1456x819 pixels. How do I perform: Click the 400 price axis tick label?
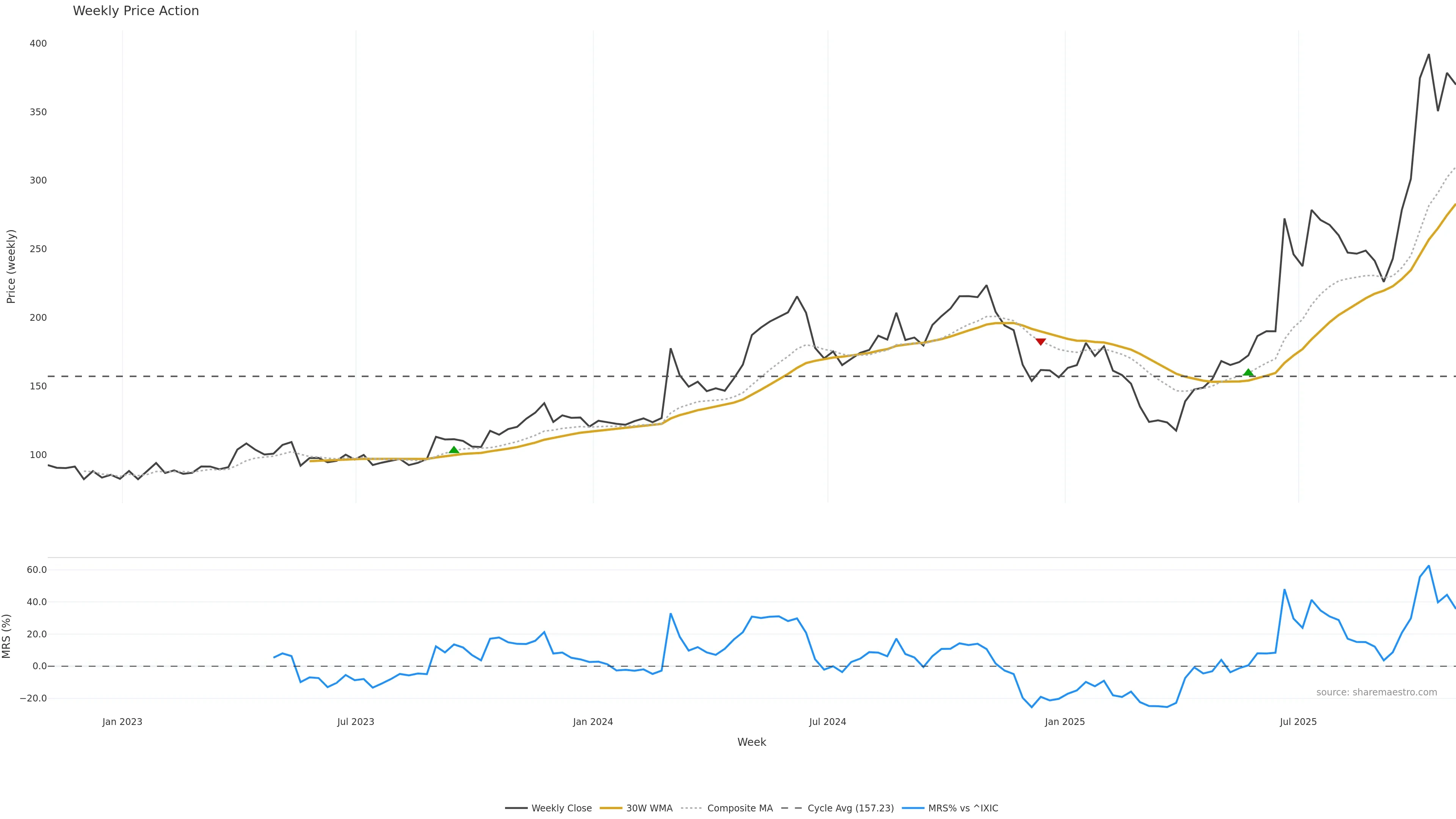pyautogui.click(x=38, y=44)
